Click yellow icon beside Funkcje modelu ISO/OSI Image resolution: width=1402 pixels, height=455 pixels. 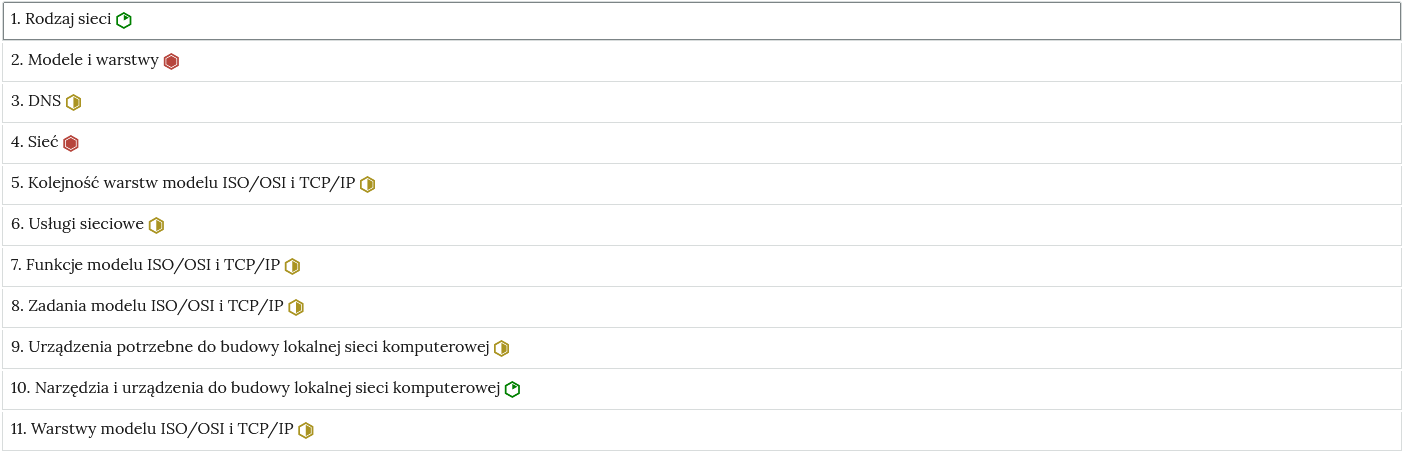click(292, 266)
